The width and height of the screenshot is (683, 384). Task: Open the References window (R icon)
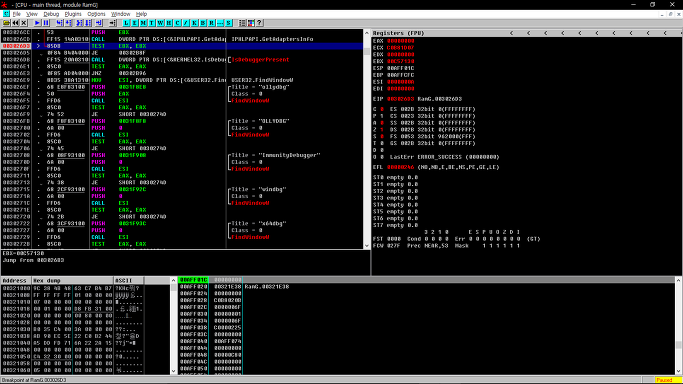212,23
